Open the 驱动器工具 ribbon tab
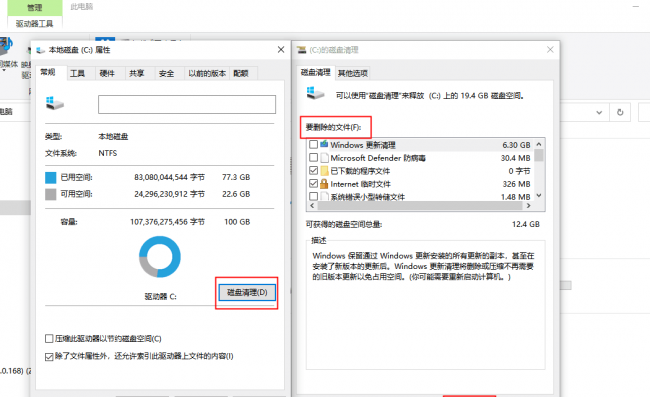Image resolution: width=650 pixels, height=397 pixels. pos(34,24)
